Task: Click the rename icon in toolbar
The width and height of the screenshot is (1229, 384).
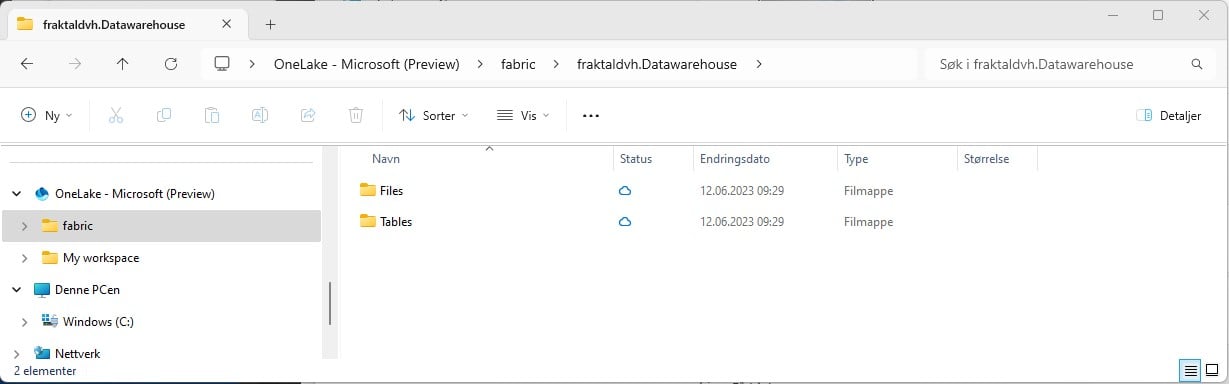Action: click(x=259, y=115)
